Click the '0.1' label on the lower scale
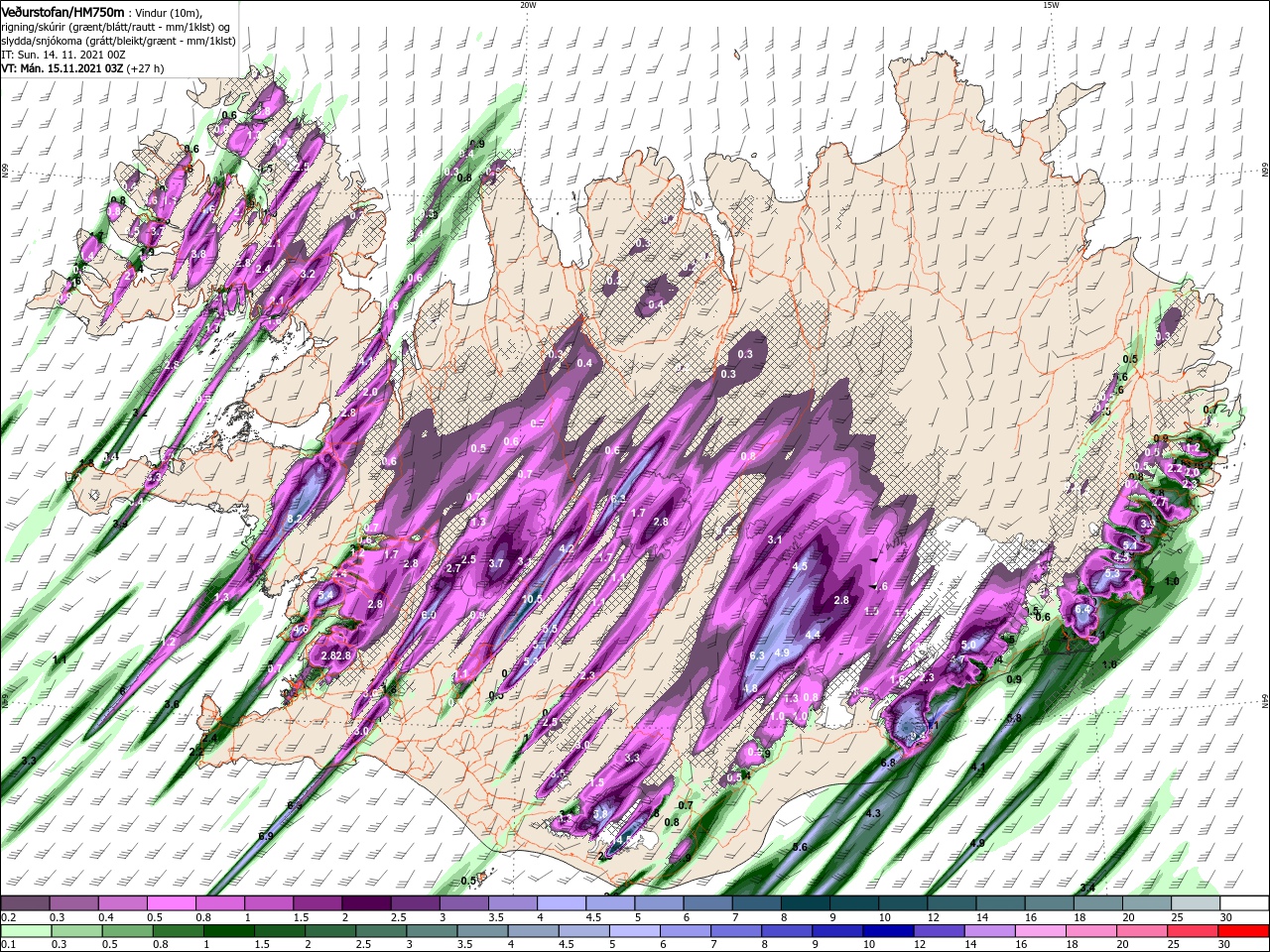Screen dimensions: 1270x952 8,945
